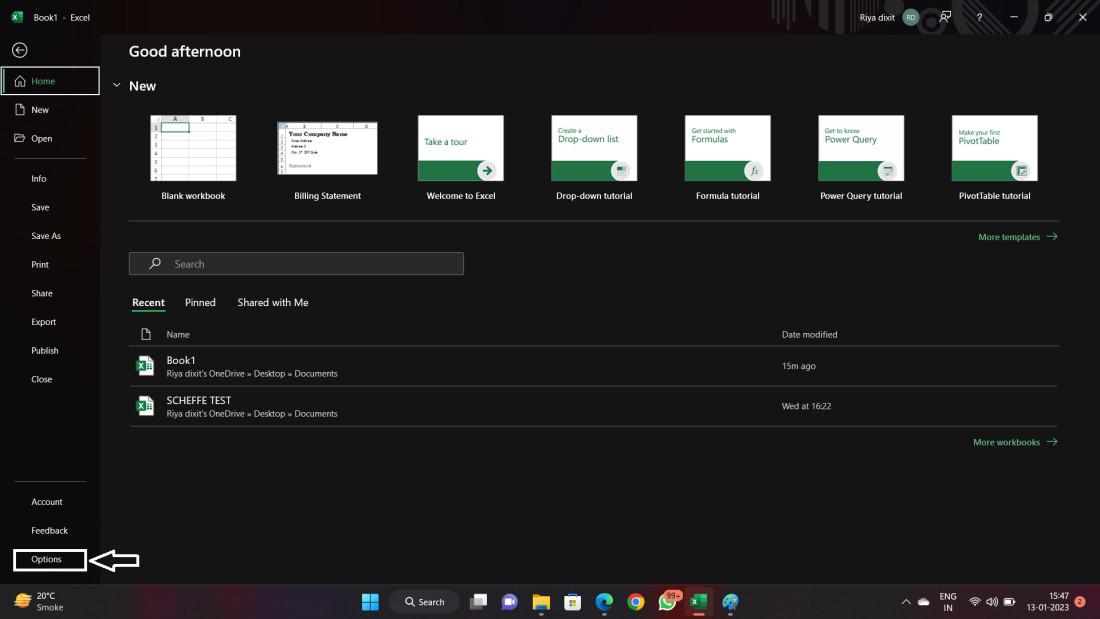Click the Riya dixit account avatar

910,17
